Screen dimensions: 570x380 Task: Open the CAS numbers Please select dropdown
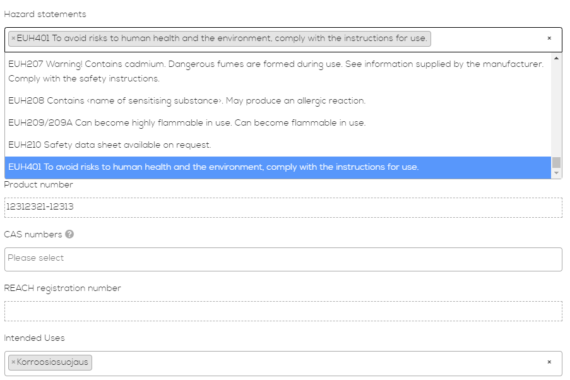coord(283,259)
